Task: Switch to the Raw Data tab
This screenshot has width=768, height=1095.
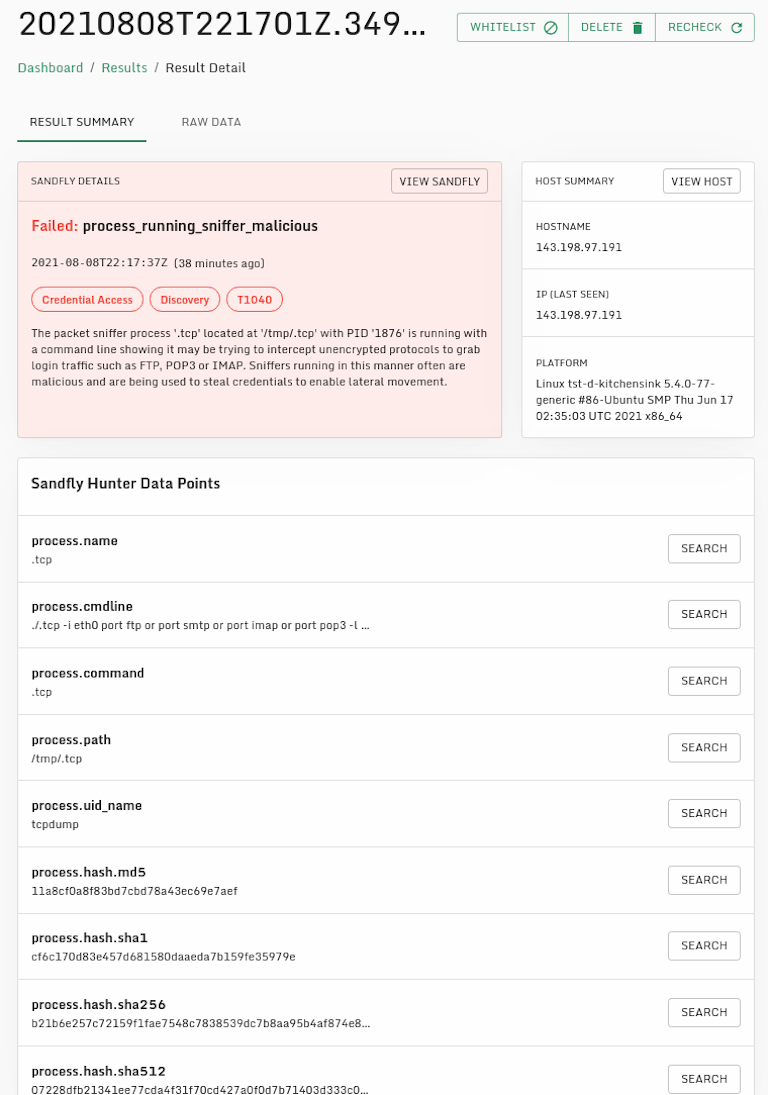Action: click(x=211, y=122)
